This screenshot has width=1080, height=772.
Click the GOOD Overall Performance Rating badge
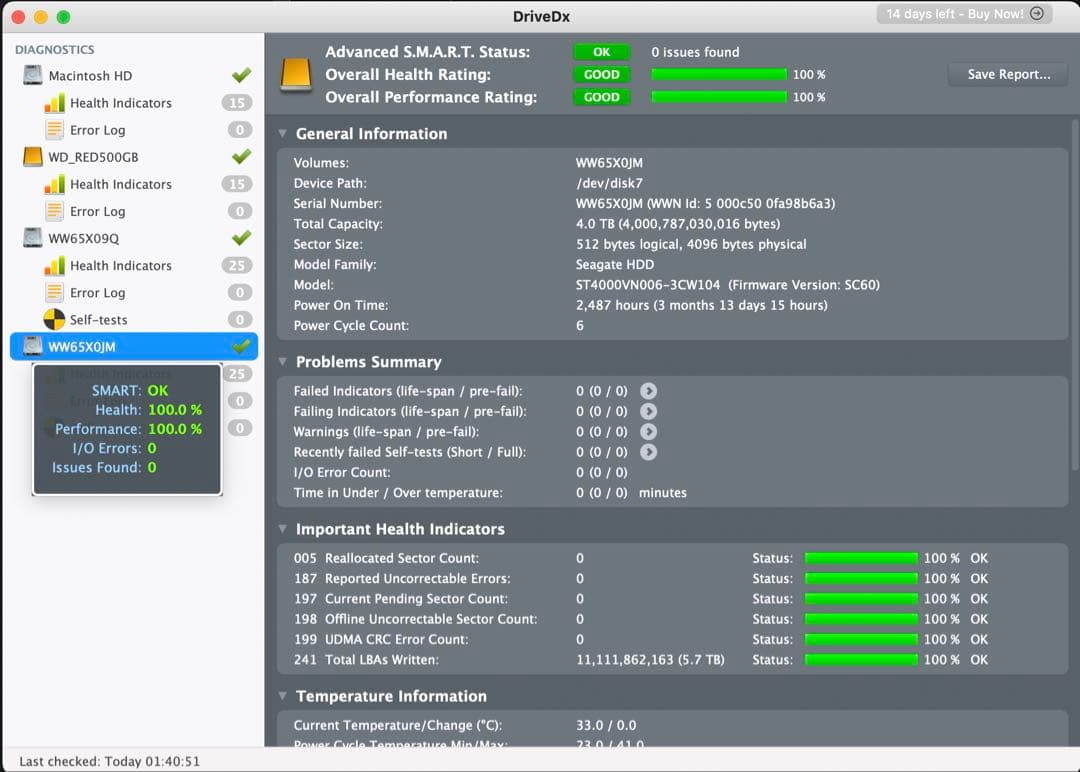point(601,97)
